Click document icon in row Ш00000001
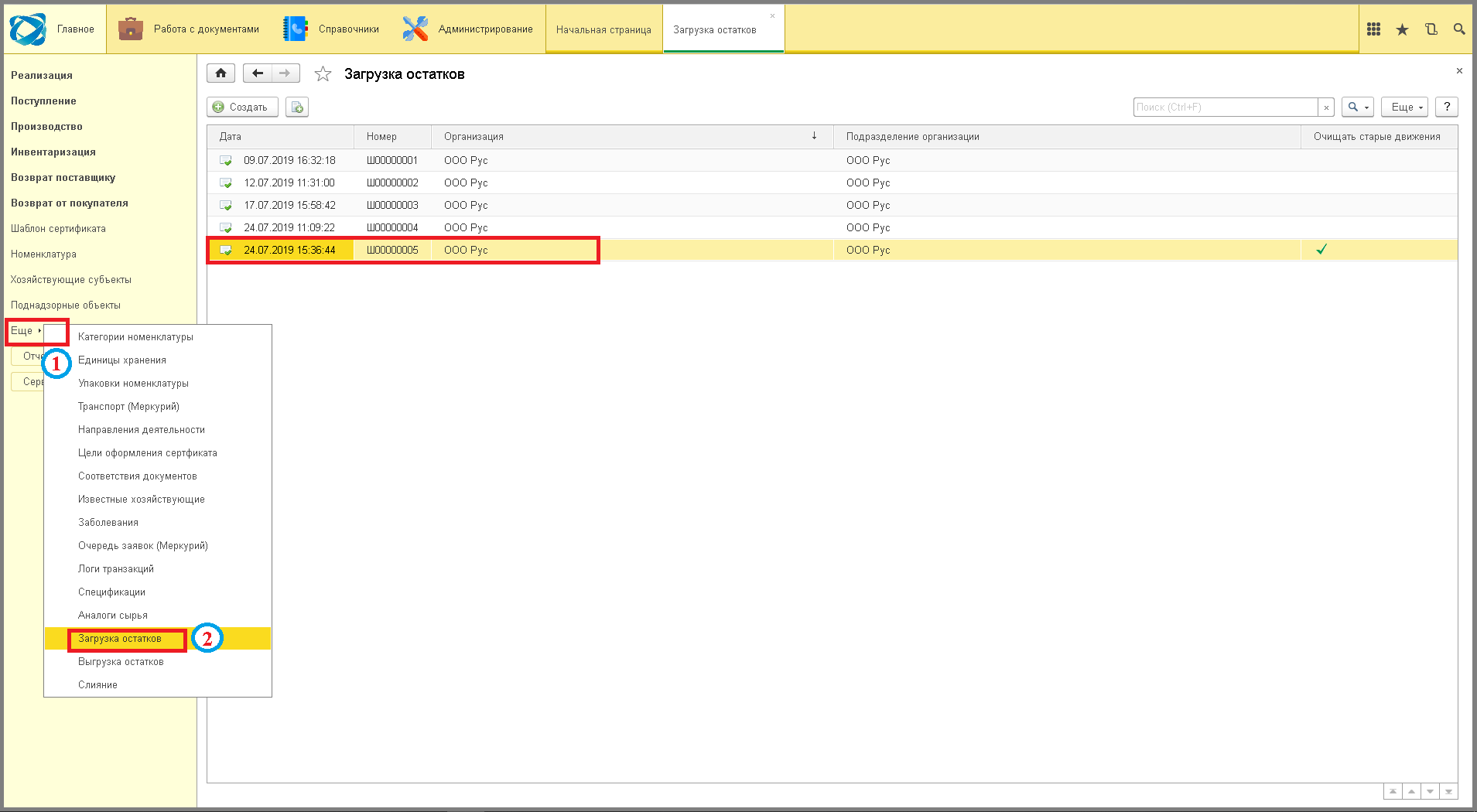 pos(226,161)
